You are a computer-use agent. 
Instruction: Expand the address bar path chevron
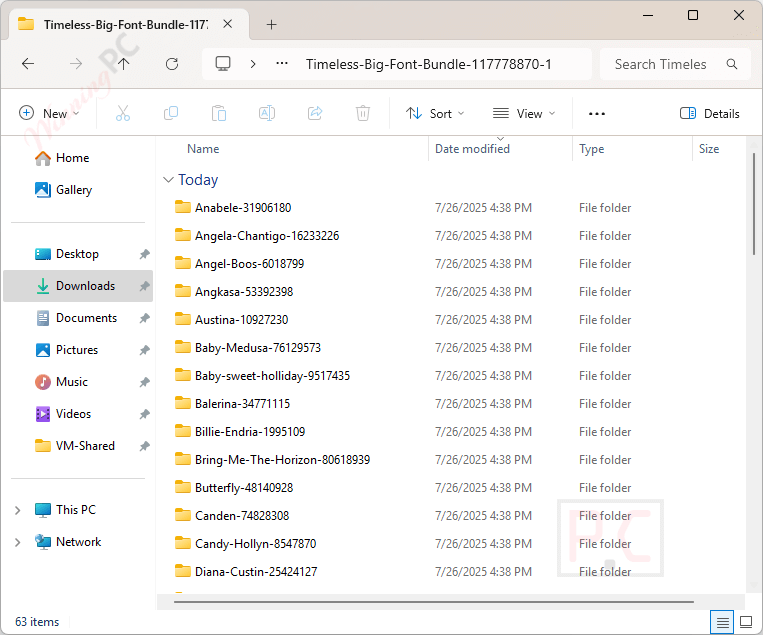pyautogui.click(x=253, y=64)
